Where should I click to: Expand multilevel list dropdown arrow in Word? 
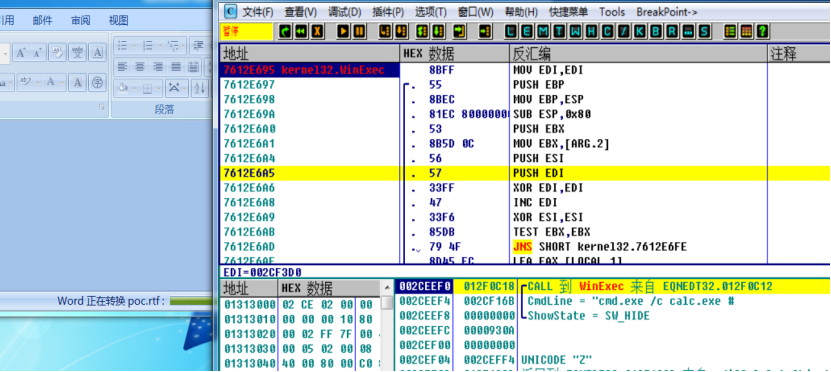[184, 46]
